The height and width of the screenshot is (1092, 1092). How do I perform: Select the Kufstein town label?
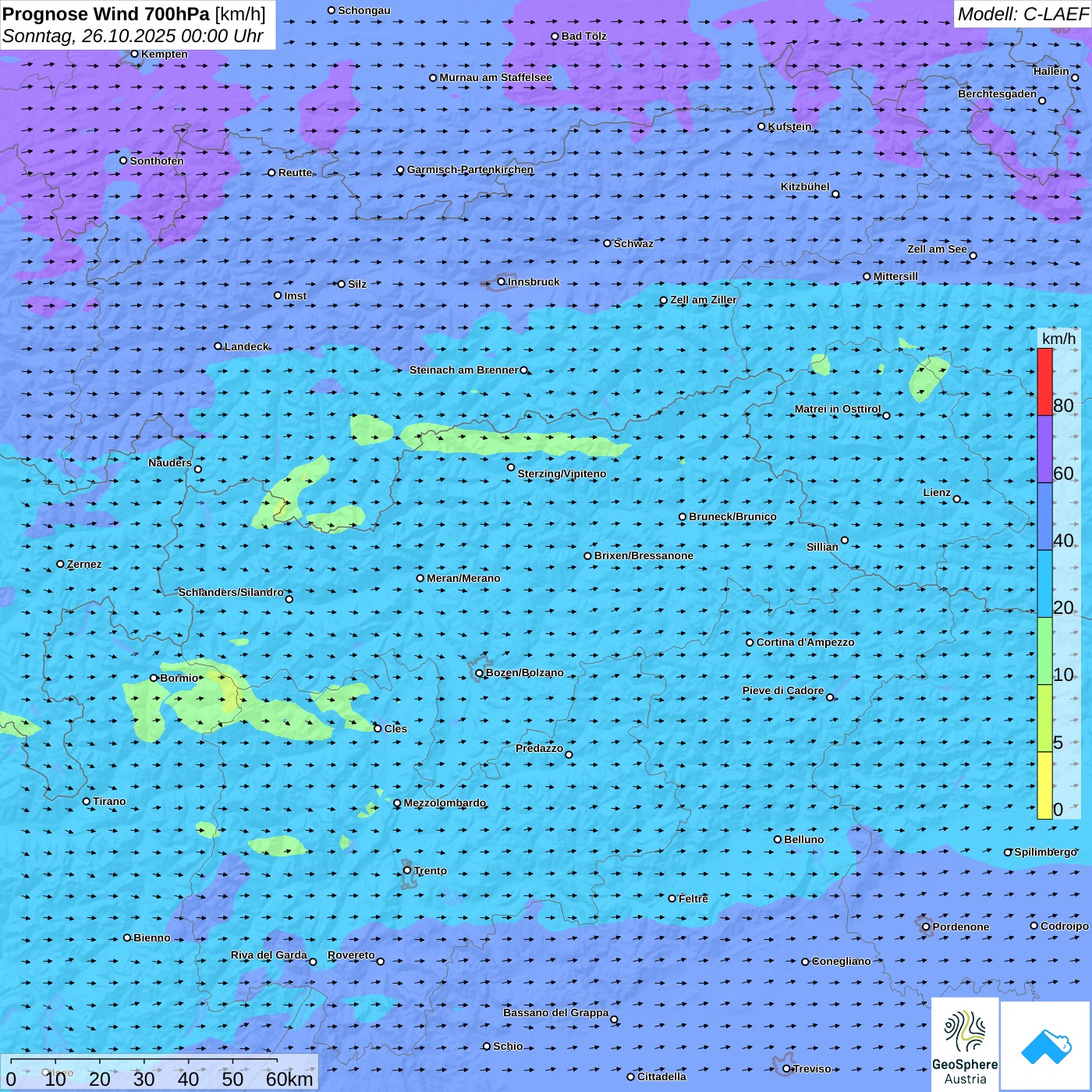(x=789, y=126)
